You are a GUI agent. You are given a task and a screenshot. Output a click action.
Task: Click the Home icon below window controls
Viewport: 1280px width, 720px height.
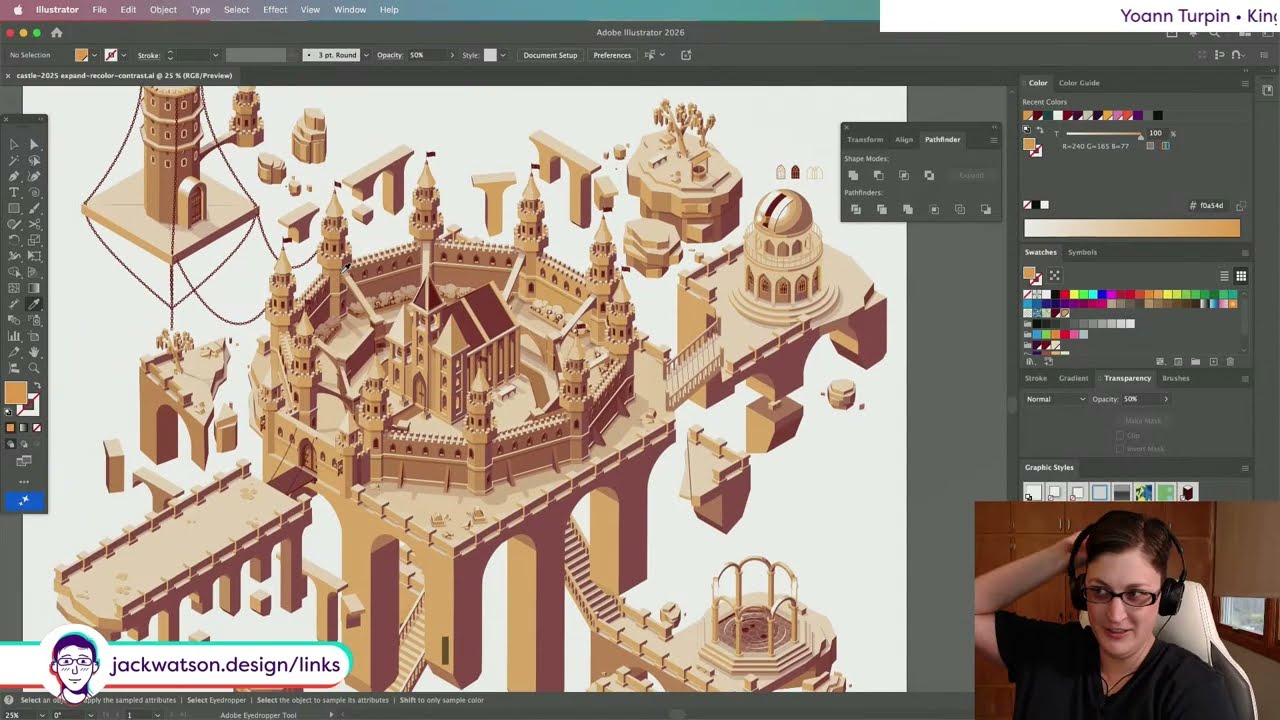[56, 32]
